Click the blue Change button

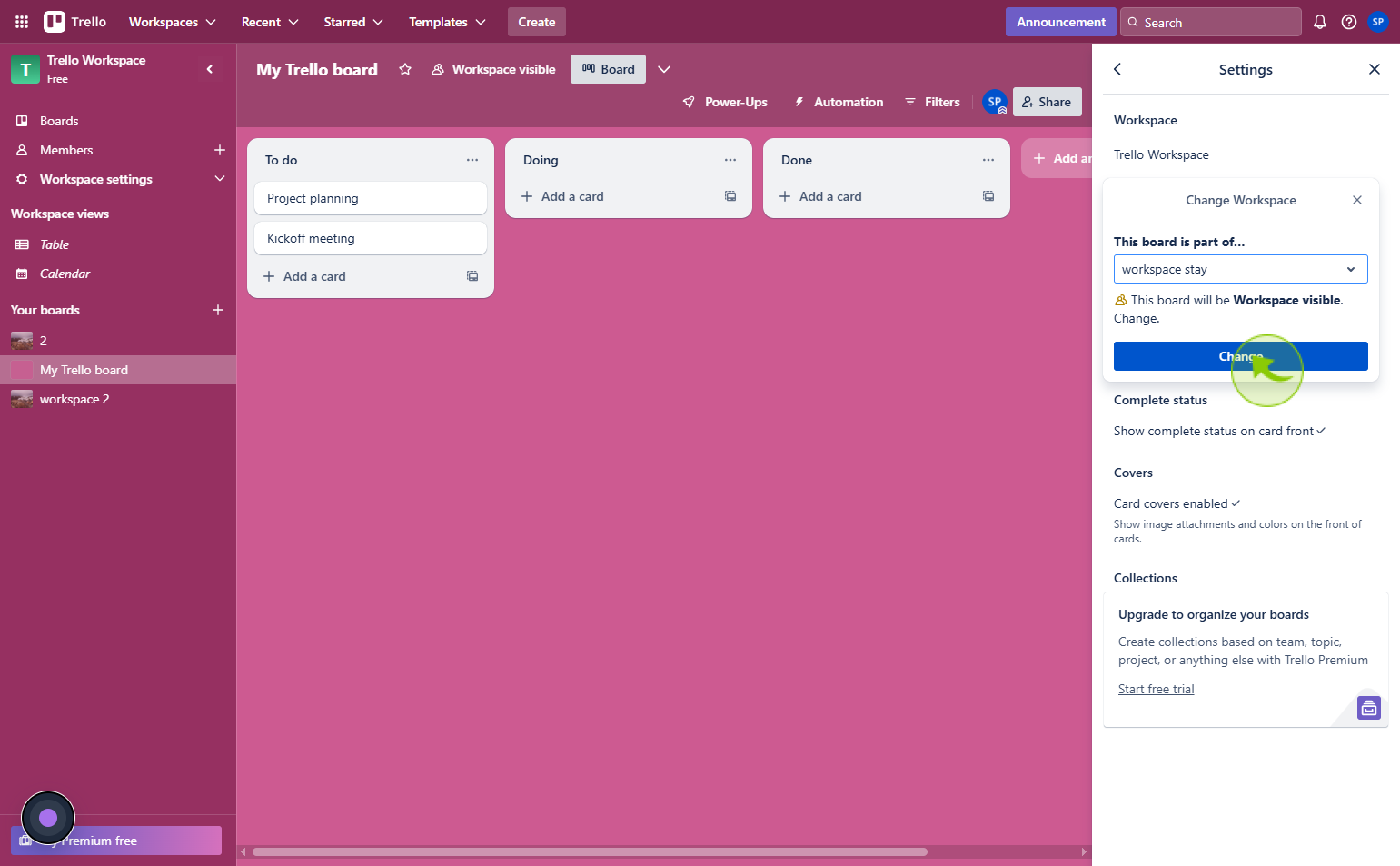tap(1241, 356)
